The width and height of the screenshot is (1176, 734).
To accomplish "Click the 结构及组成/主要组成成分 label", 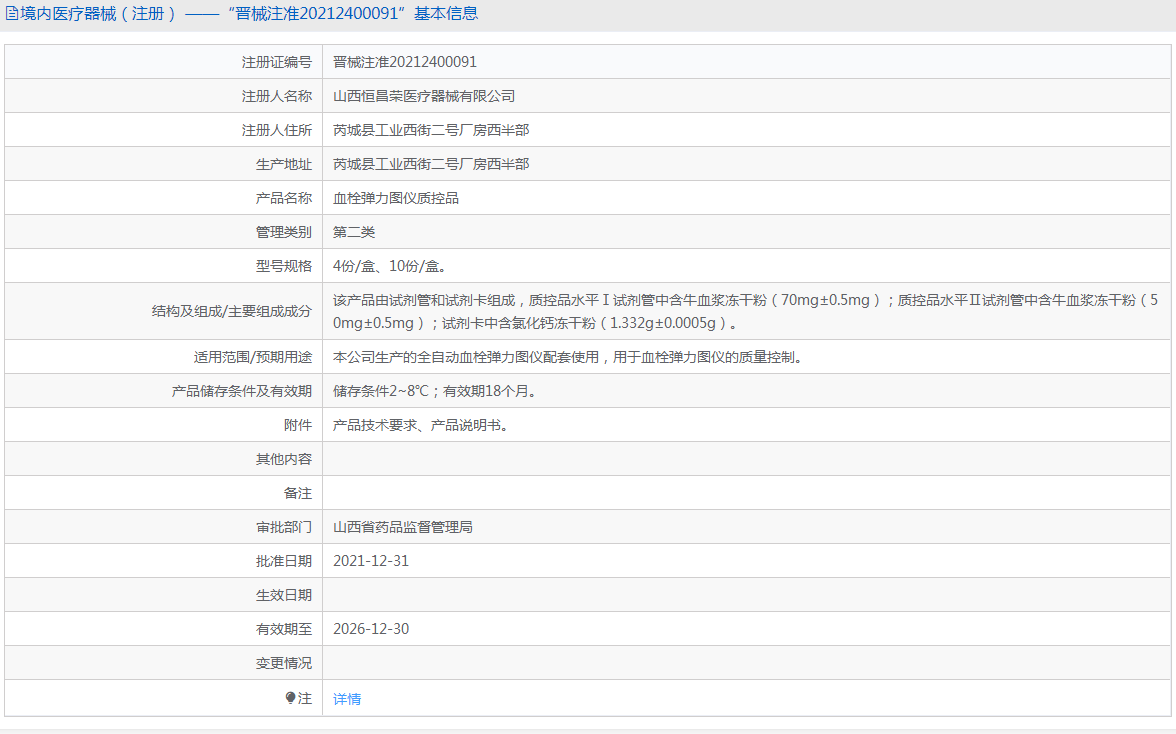I will pos(232,311).
